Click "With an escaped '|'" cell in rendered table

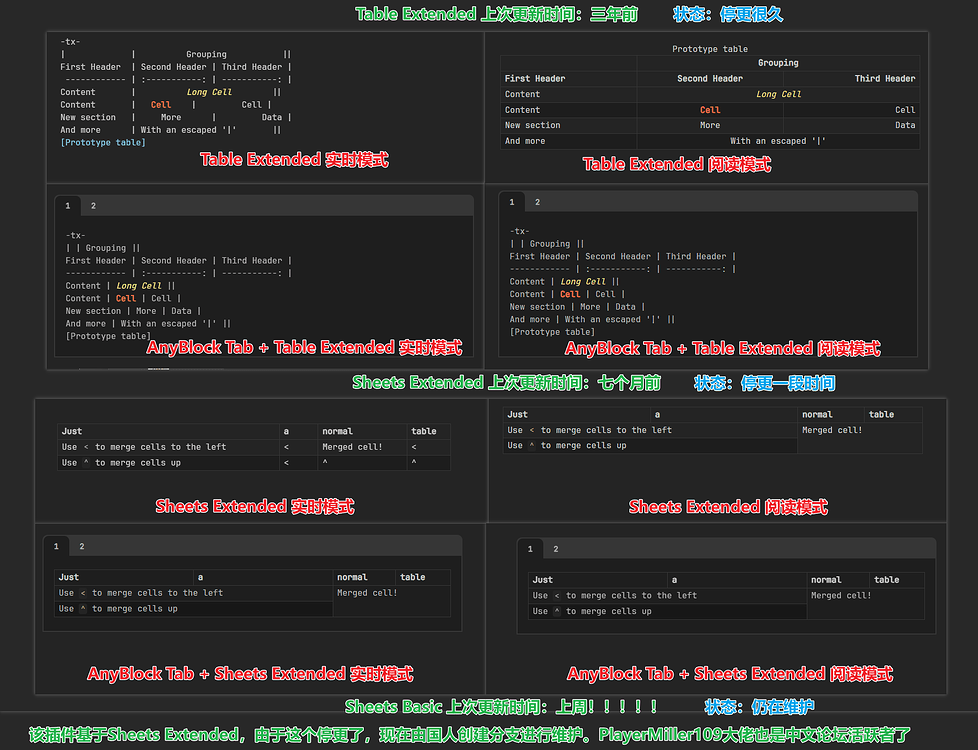(778, 141)
